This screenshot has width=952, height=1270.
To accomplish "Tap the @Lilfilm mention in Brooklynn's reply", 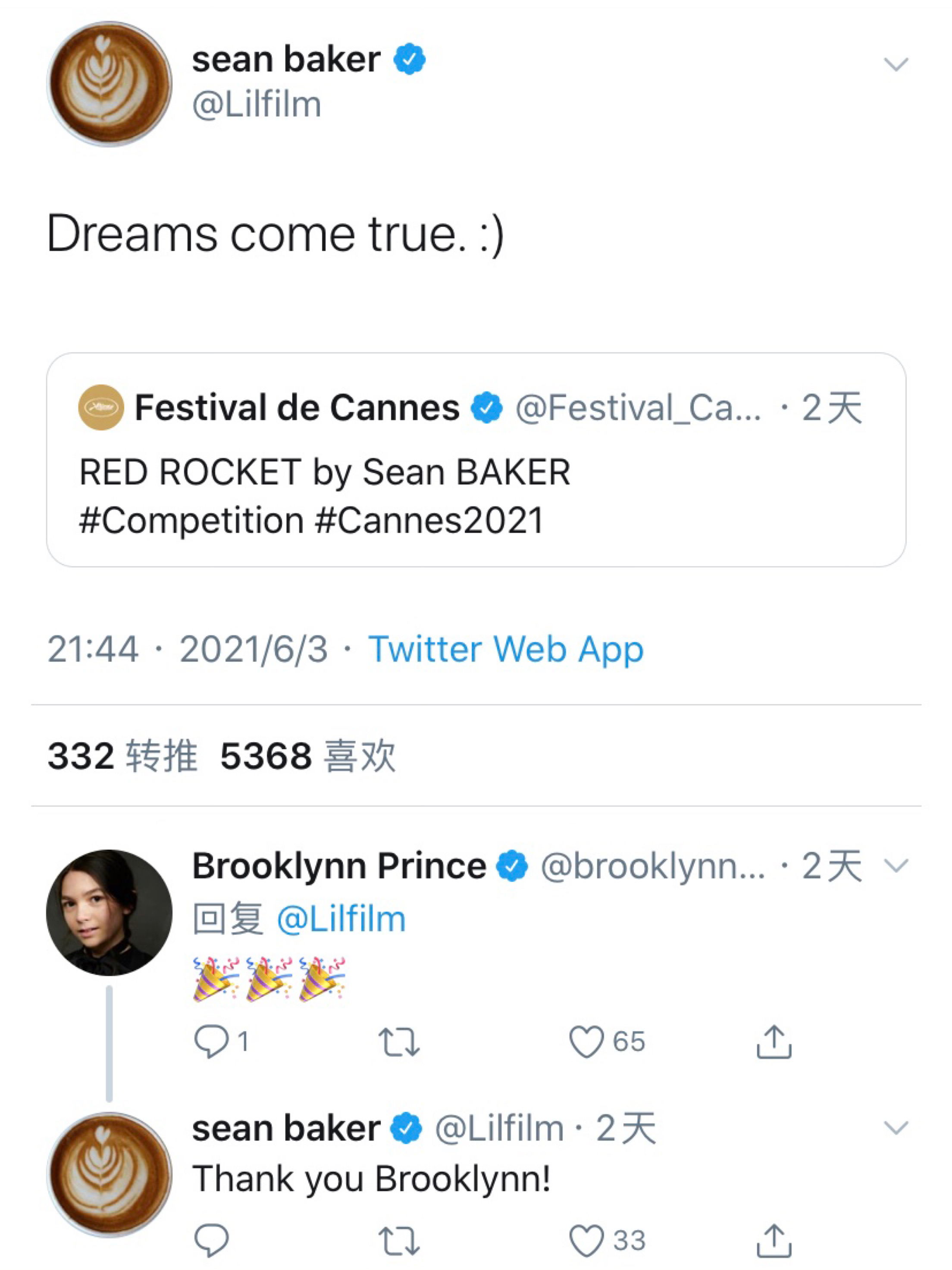I will tap(341, 919).
